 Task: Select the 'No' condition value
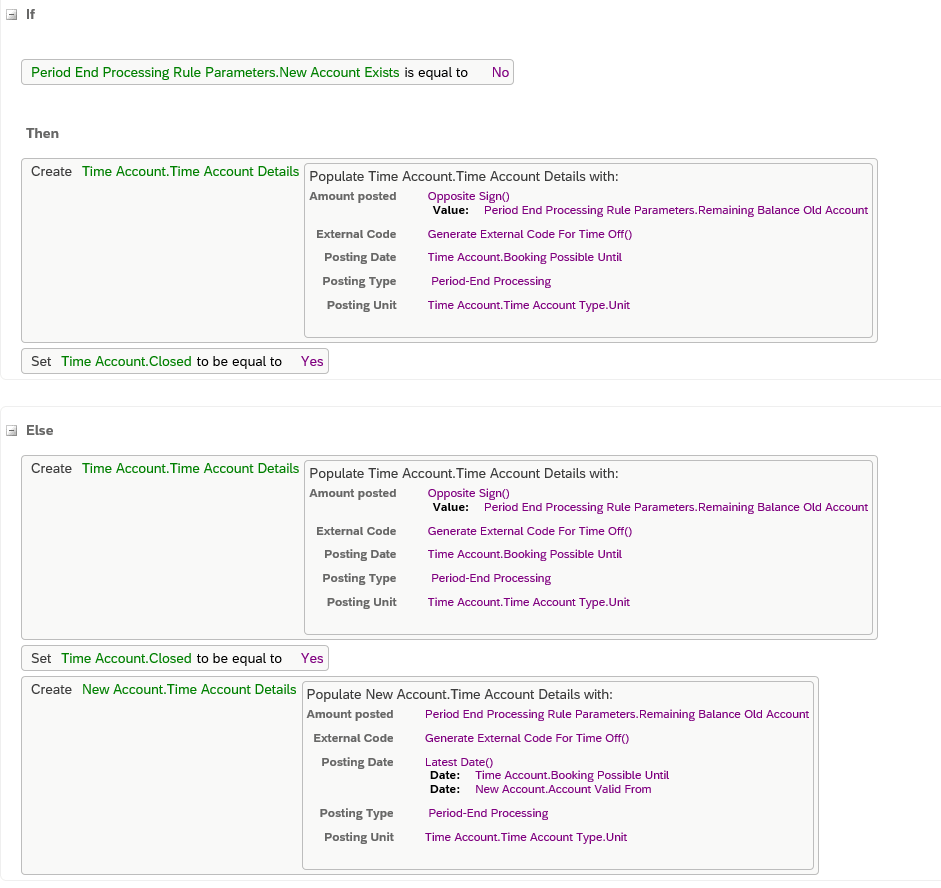pos(500,73)
